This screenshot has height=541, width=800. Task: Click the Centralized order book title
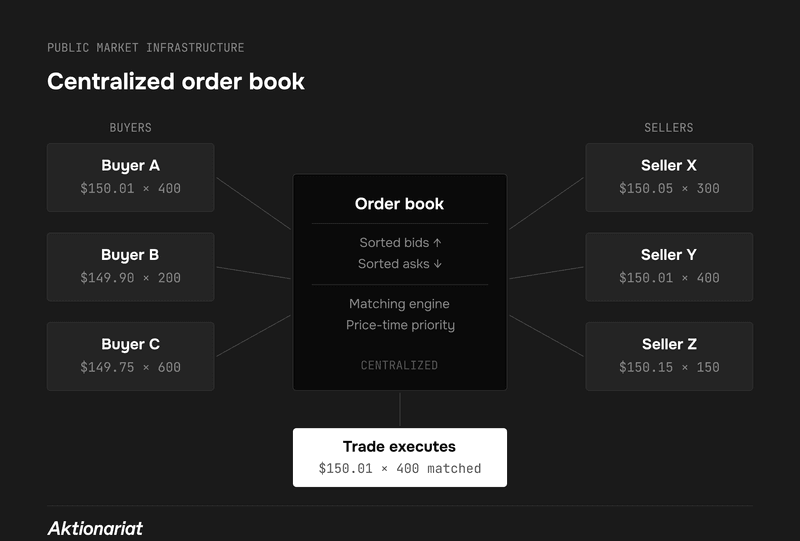coord(176,82)
